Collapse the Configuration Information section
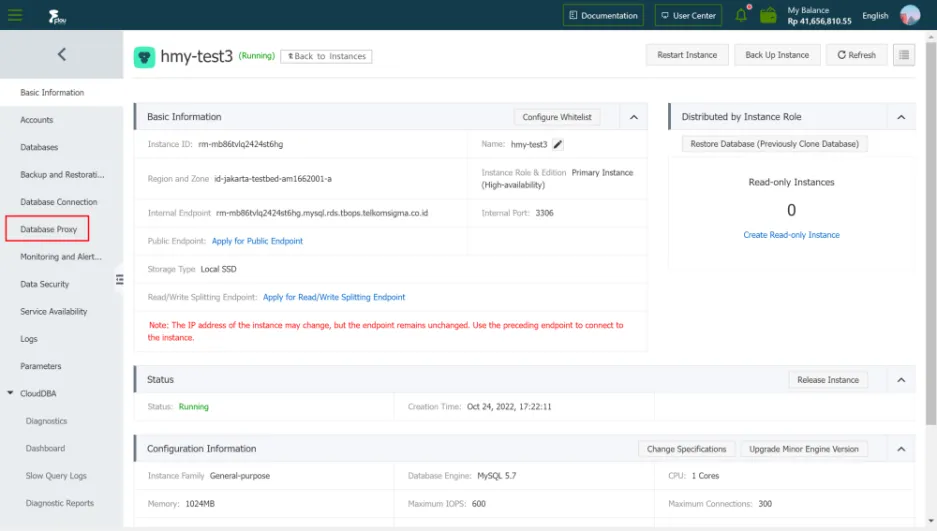The height and width of the screenshot is (531, 937). tap(900, 449)
